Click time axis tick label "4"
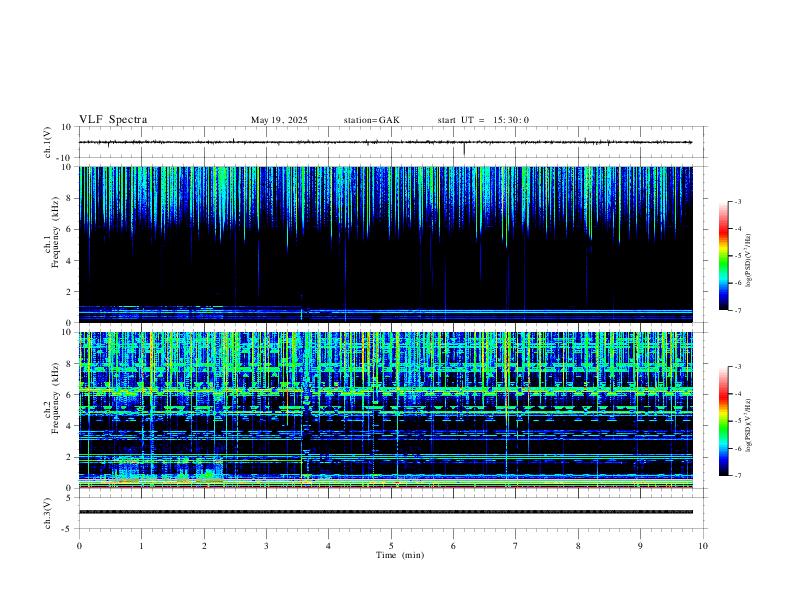 coord(329,546)
